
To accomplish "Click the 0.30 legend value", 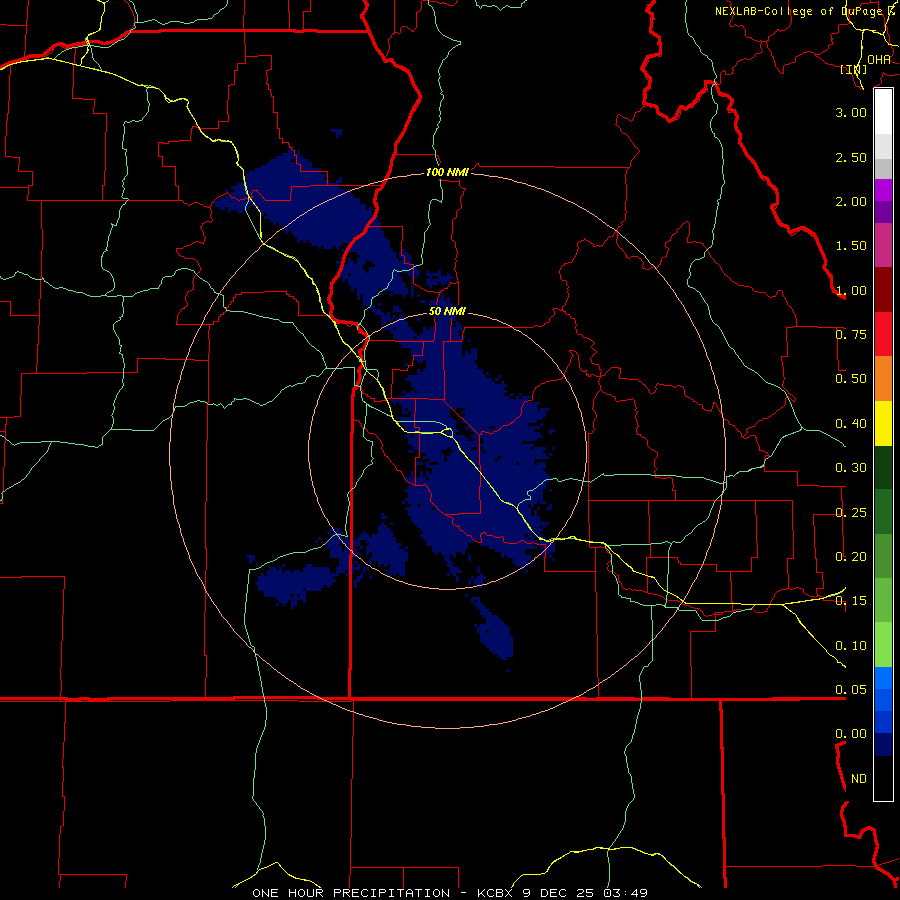I will coord(851,468).
